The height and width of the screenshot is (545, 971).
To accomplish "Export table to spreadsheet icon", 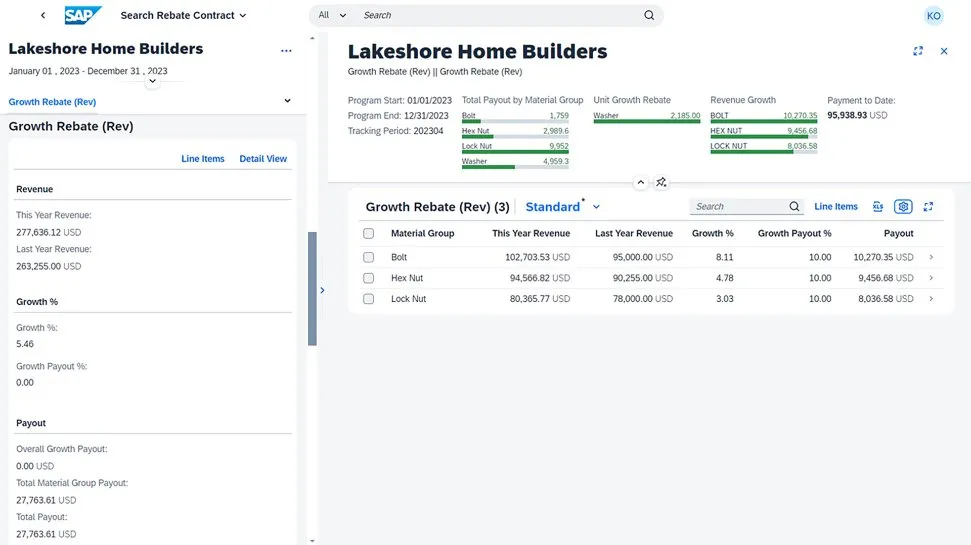I will click(x=877, y=206).
